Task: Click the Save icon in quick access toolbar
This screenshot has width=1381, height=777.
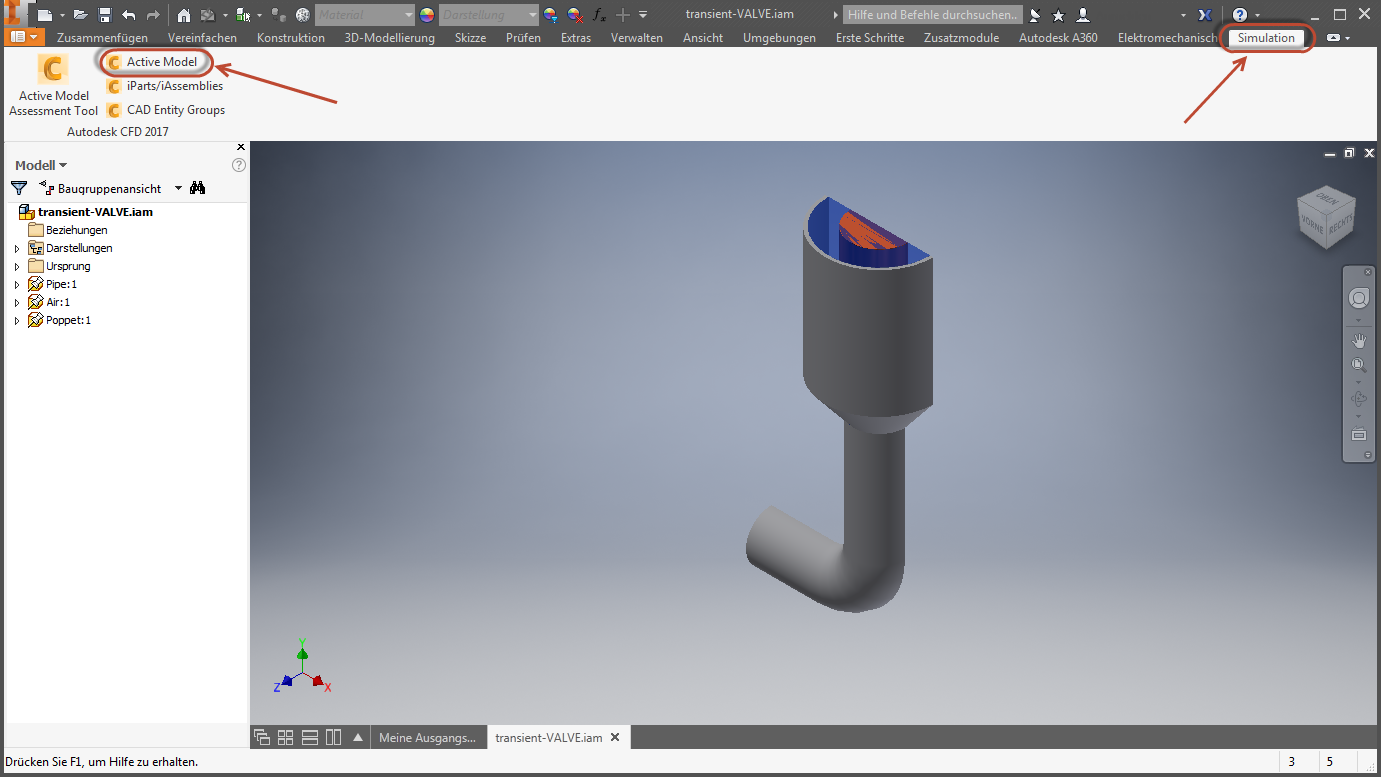Action: [104, 15]
